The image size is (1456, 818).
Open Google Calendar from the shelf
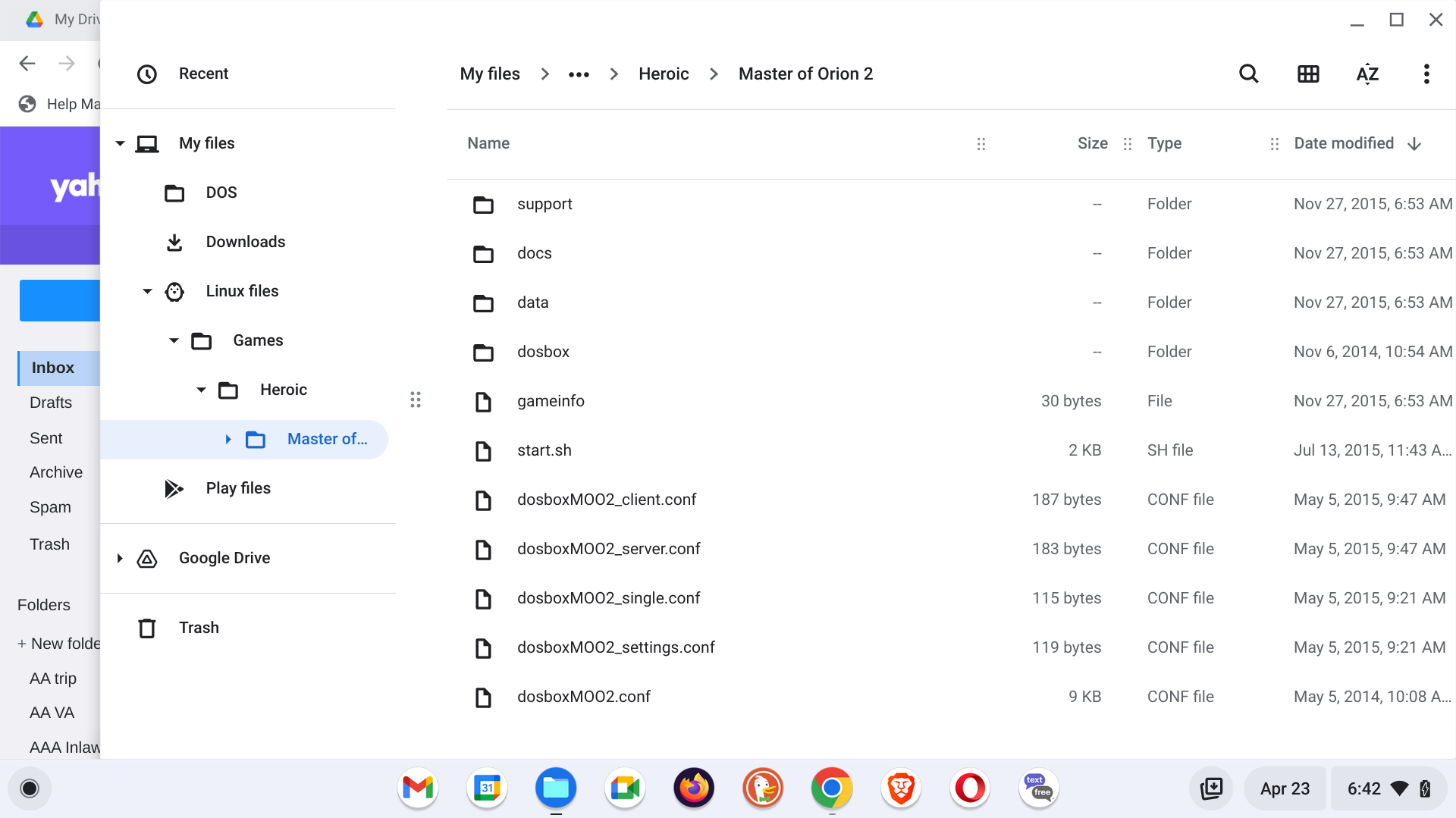coord(487,788)
